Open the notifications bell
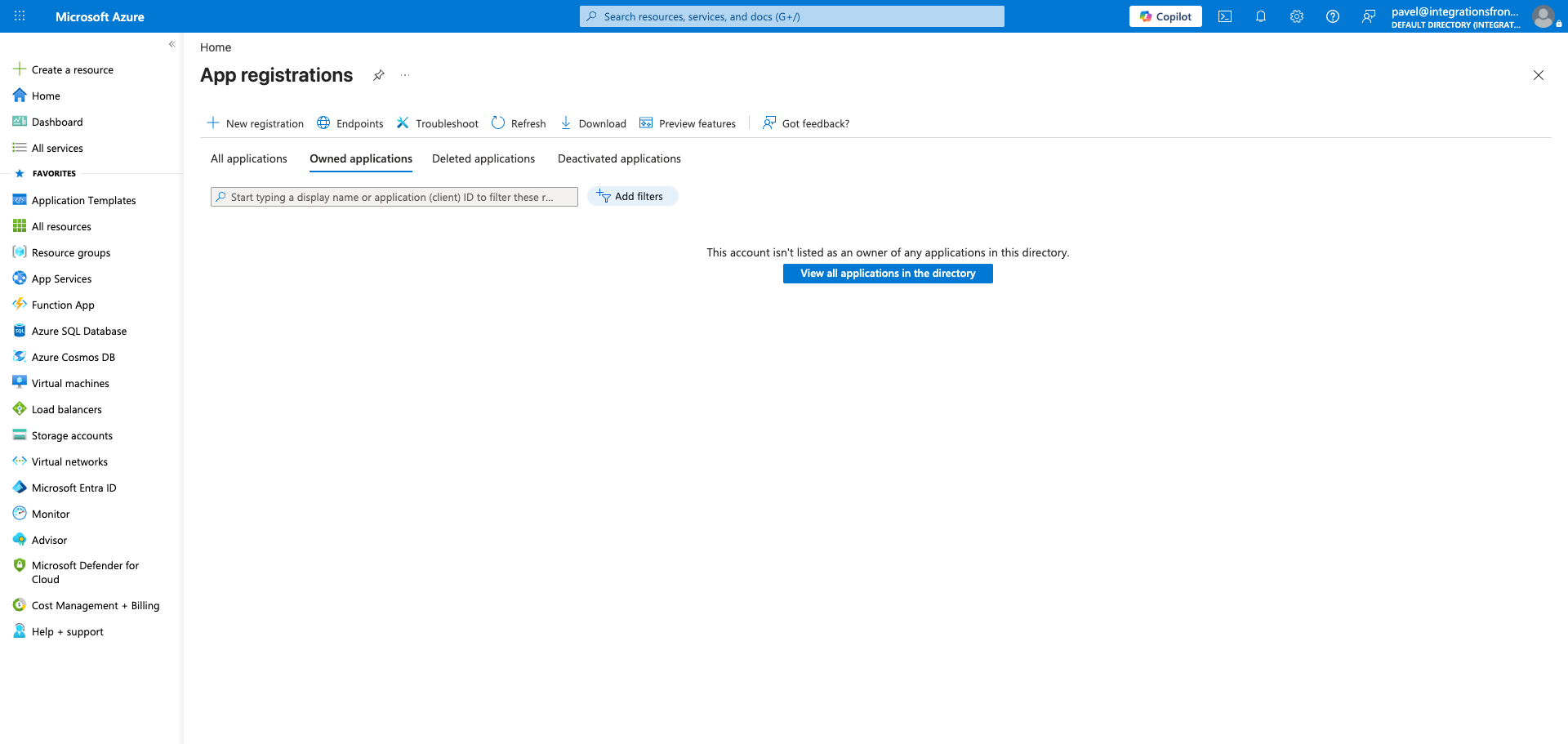The image size is (1568, 744). [1261, 16]
